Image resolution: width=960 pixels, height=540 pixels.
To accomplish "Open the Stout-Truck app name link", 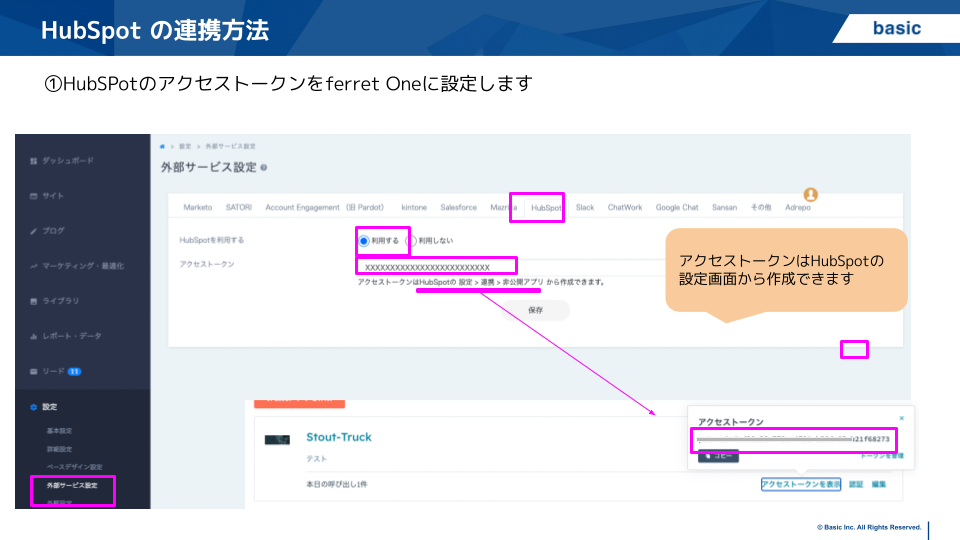I will point(339,437).
